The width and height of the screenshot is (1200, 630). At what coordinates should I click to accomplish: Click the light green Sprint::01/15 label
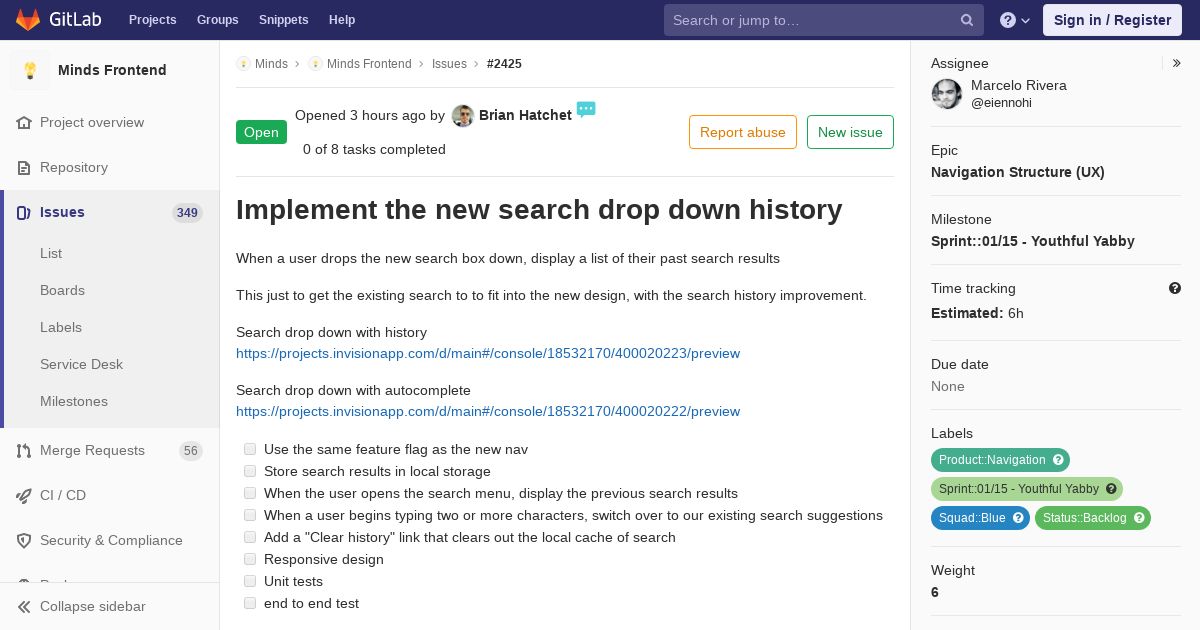pos(1027,489)
